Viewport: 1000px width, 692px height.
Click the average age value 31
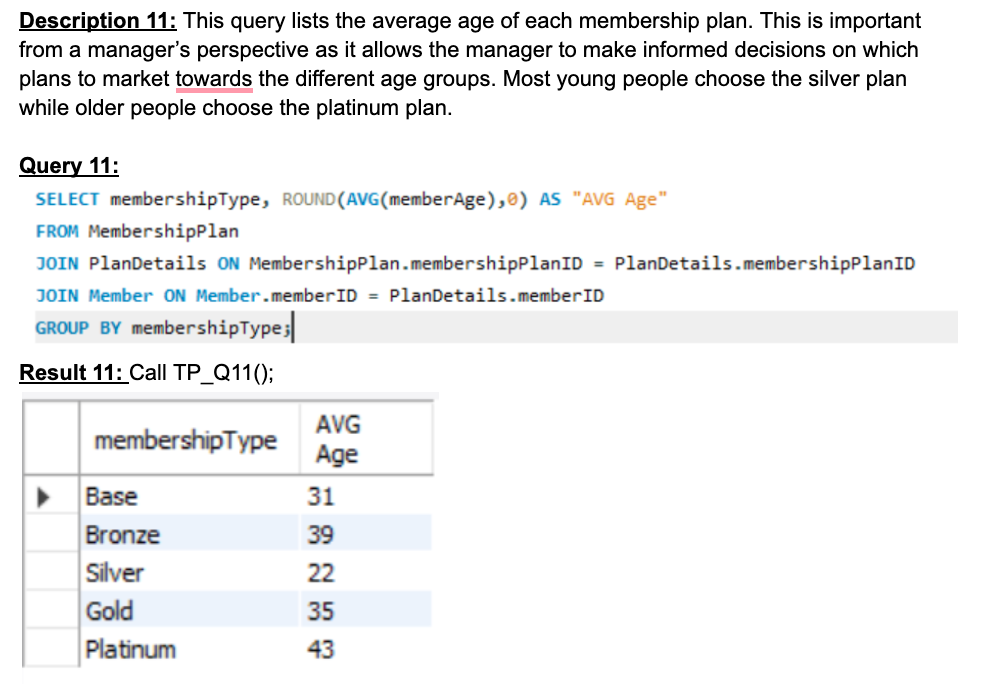point(321,497)
